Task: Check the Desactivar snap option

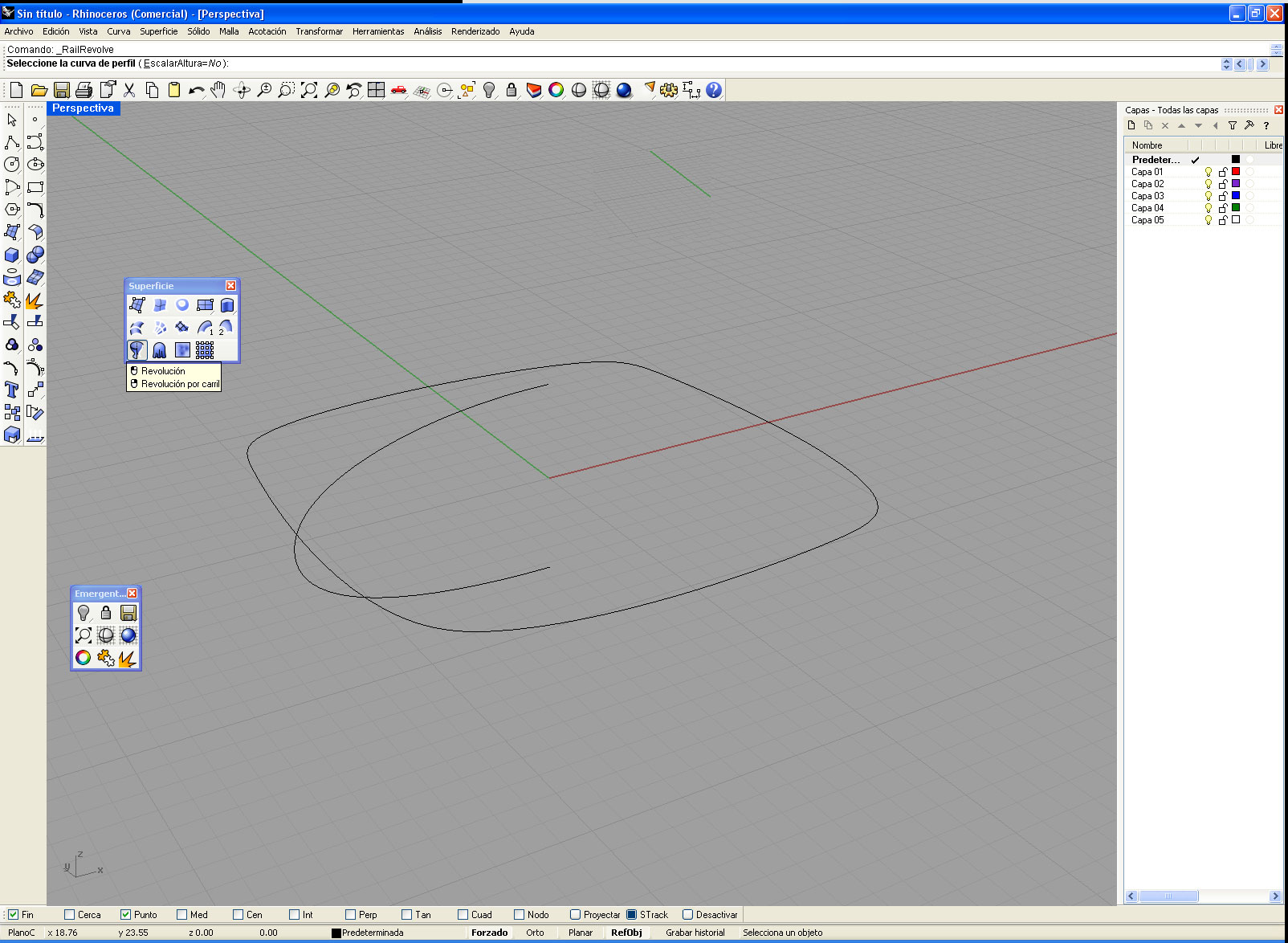Action: tap(687, 915)
